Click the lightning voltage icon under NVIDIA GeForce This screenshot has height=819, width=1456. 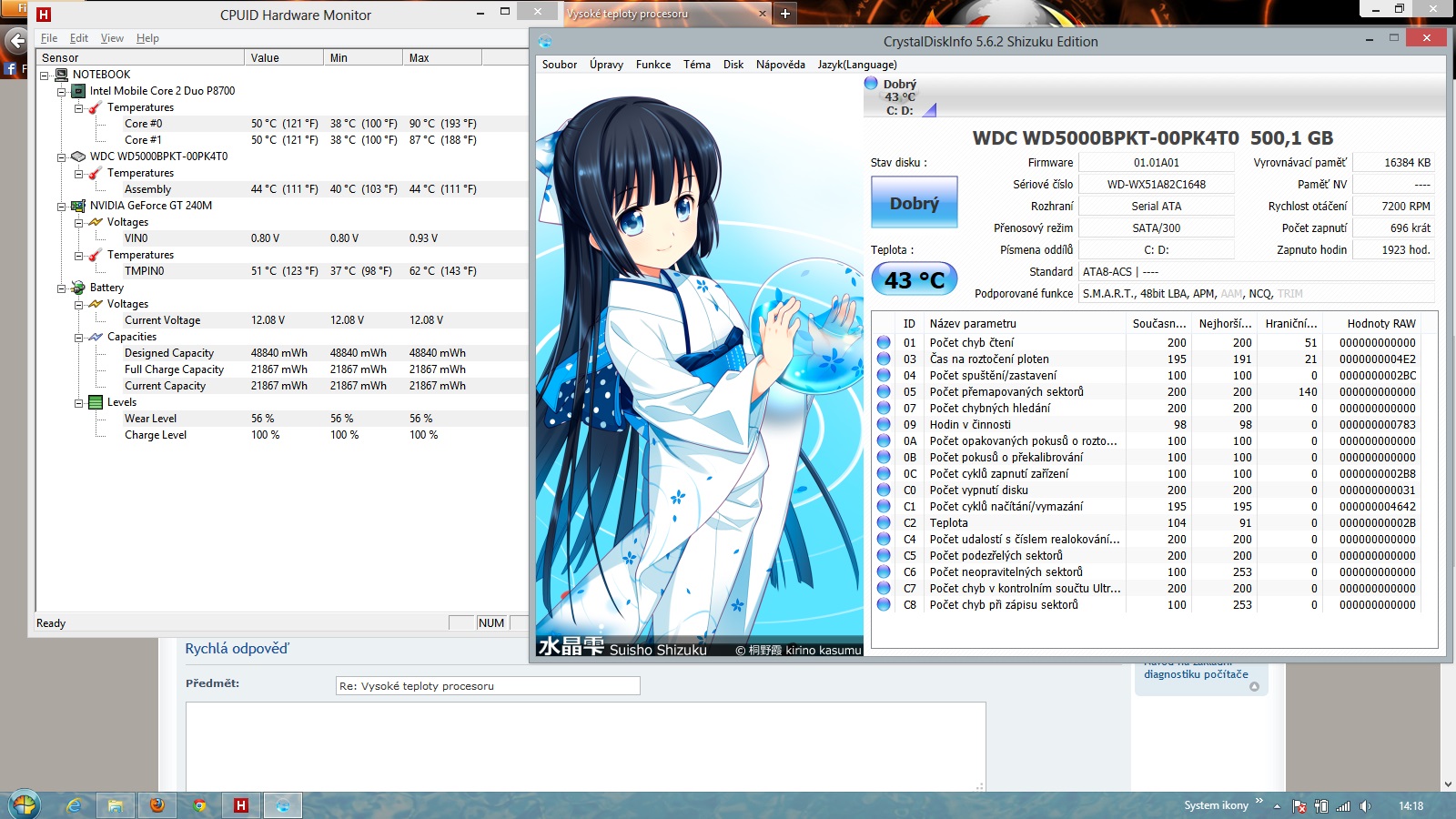click(x=96, y=222)
